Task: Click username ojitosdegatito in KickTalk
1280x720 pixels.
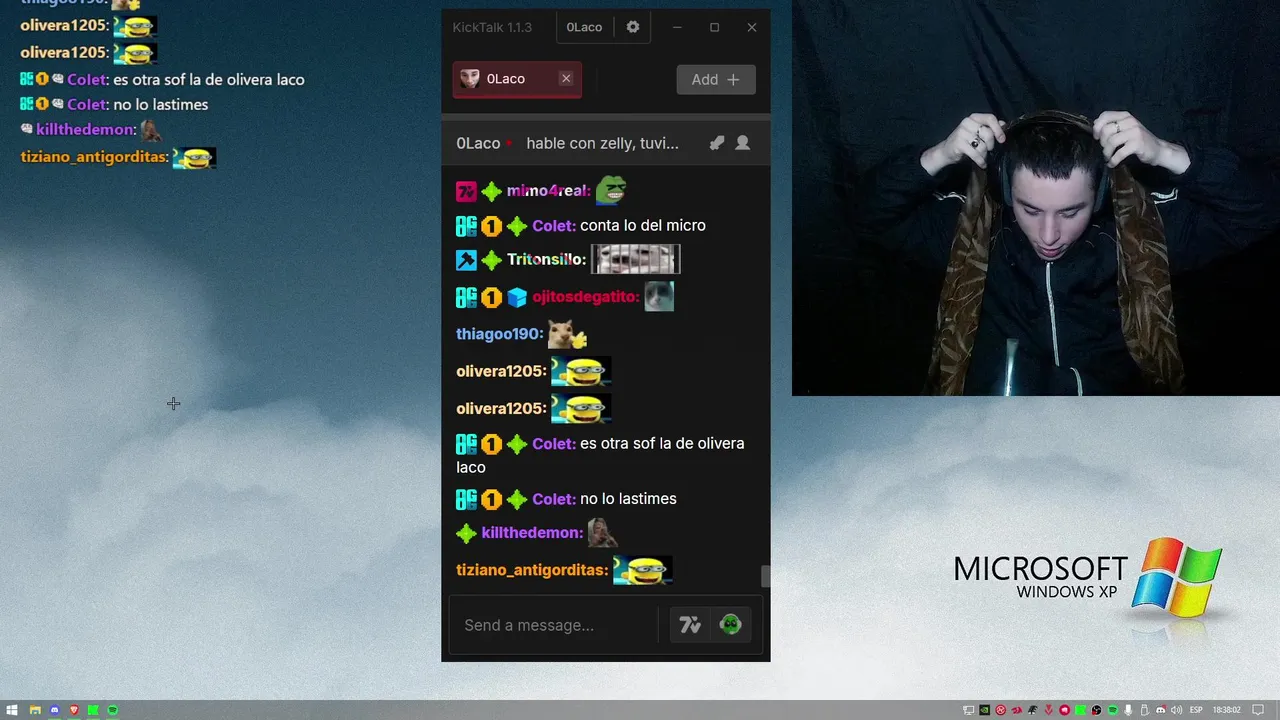Action: pos(585,297)
